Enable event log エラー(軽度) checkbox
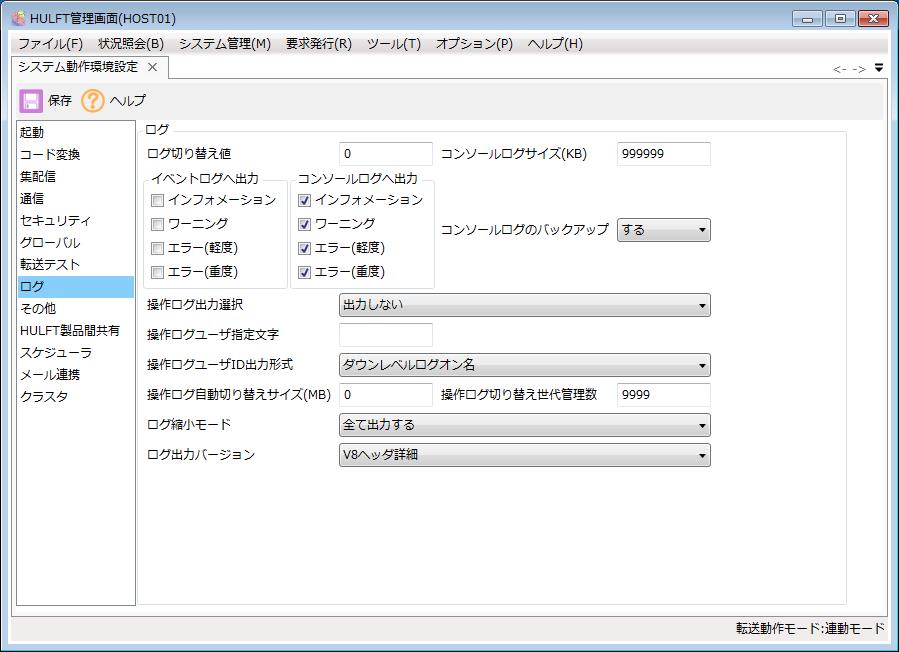 pos(157,248)
